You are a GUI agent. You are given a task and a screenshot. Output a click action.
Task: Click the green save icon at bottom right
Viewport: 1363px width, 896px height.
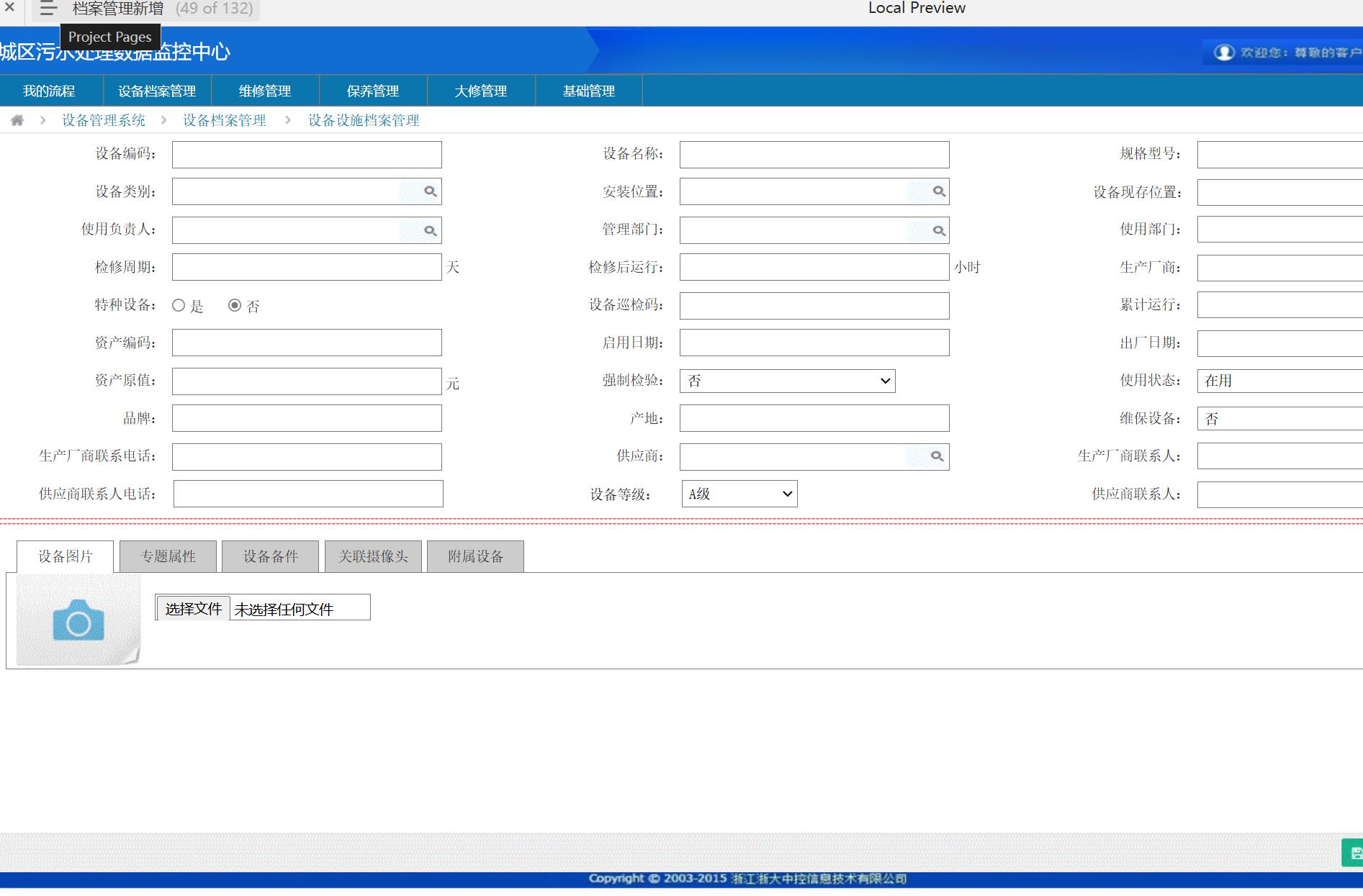[x=1353, y=853]
